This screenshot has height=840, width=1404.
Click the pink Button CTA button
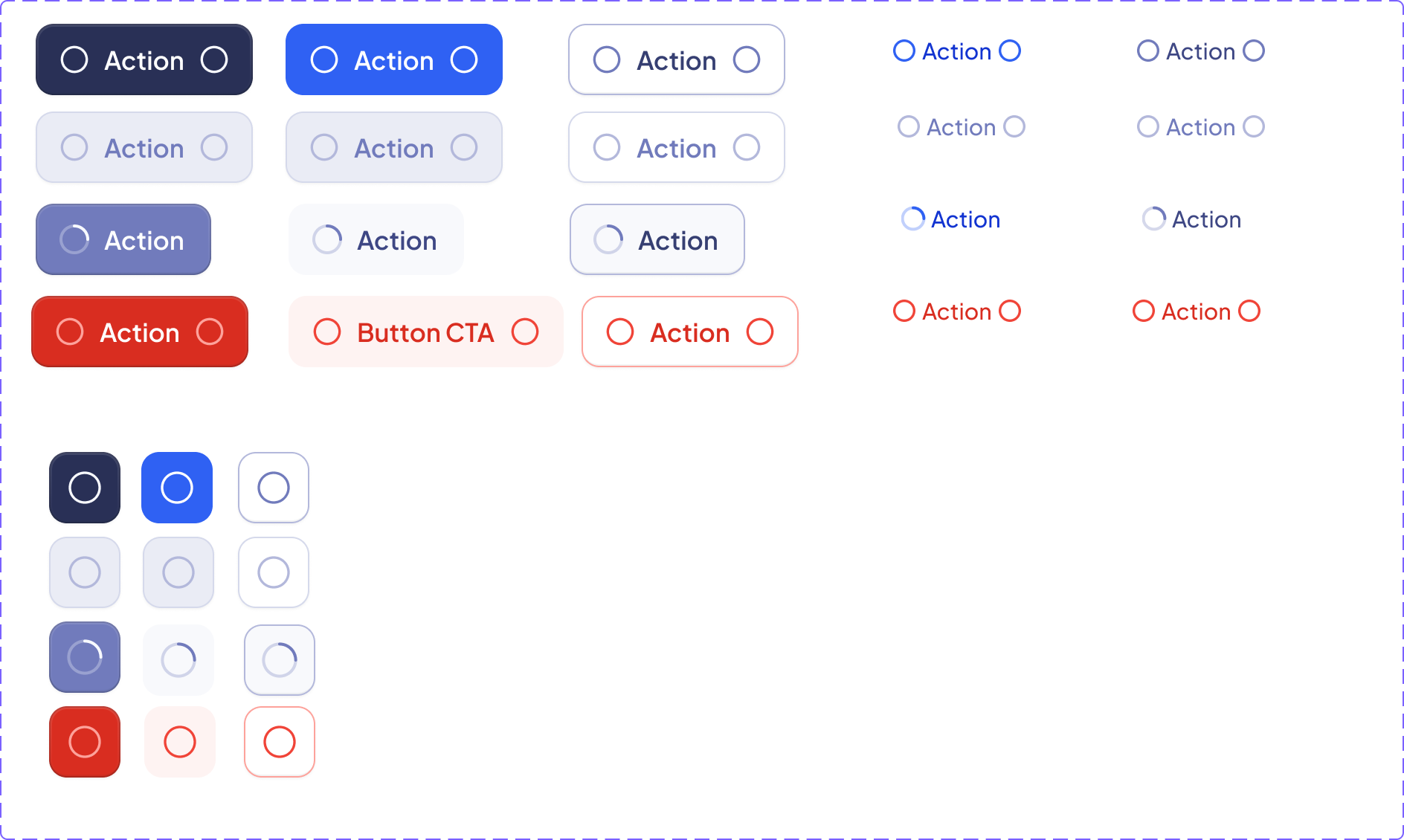click(x=426, y=332)
